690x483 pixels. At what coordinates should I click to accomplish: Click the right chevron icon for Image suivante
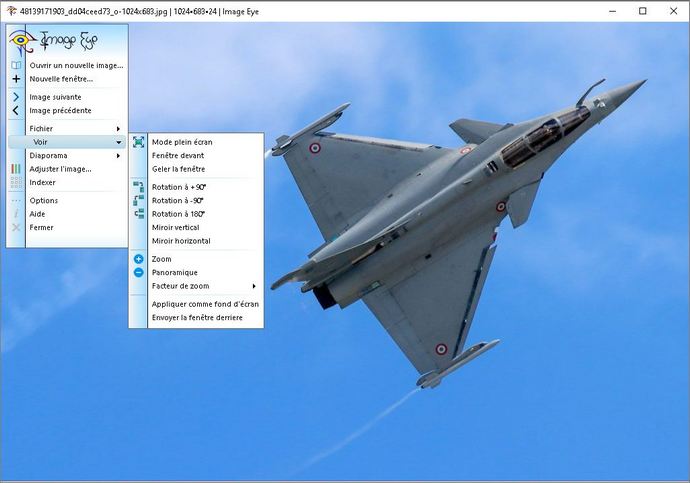coord(16,97)
